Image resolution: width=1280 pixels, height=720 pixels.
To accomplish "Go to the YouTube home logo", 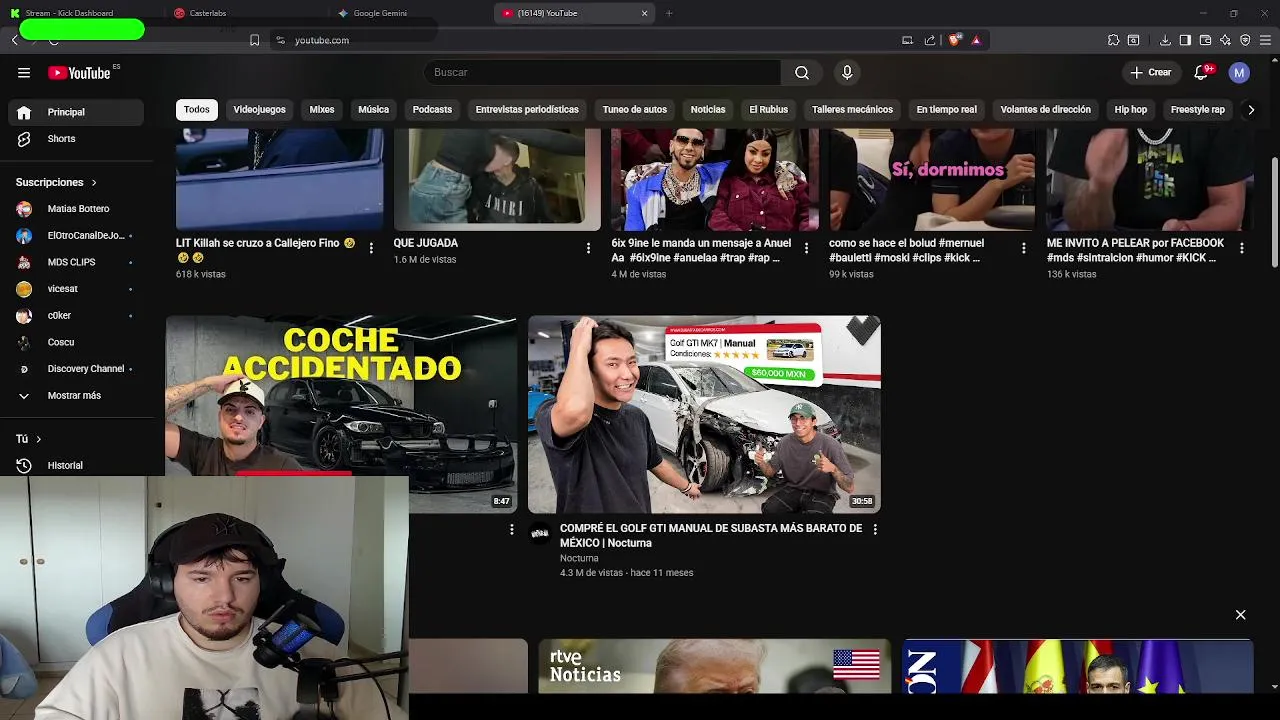I will [x=79, y=72].
